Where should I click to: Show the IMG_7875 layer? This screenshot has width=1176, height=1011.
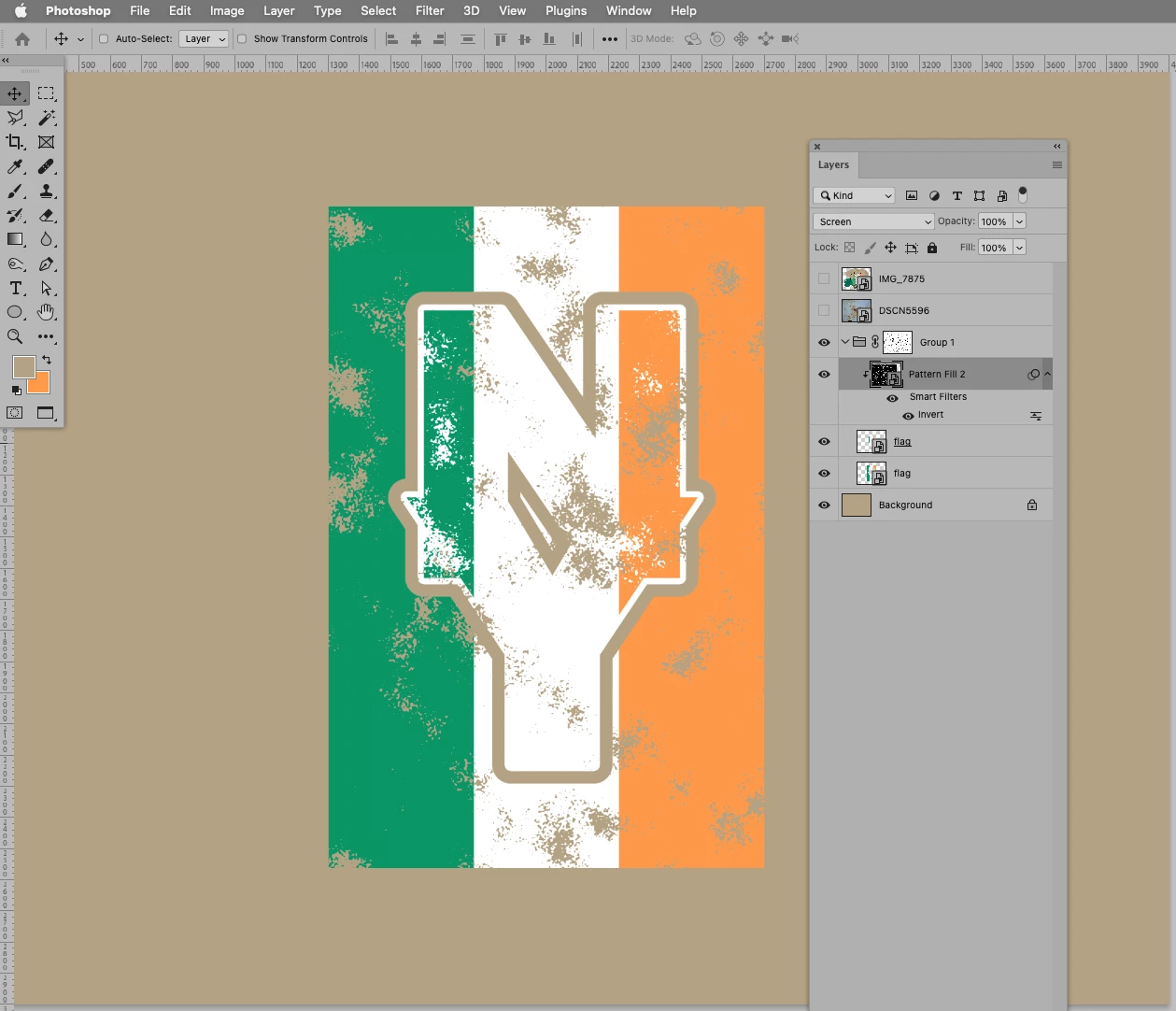[824, 278]
